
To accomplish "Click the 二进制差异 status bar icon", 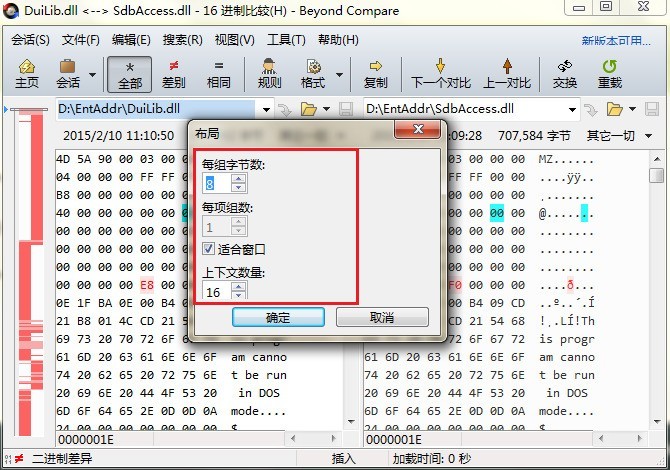I will pyautogui.click(x=14, y=459).
